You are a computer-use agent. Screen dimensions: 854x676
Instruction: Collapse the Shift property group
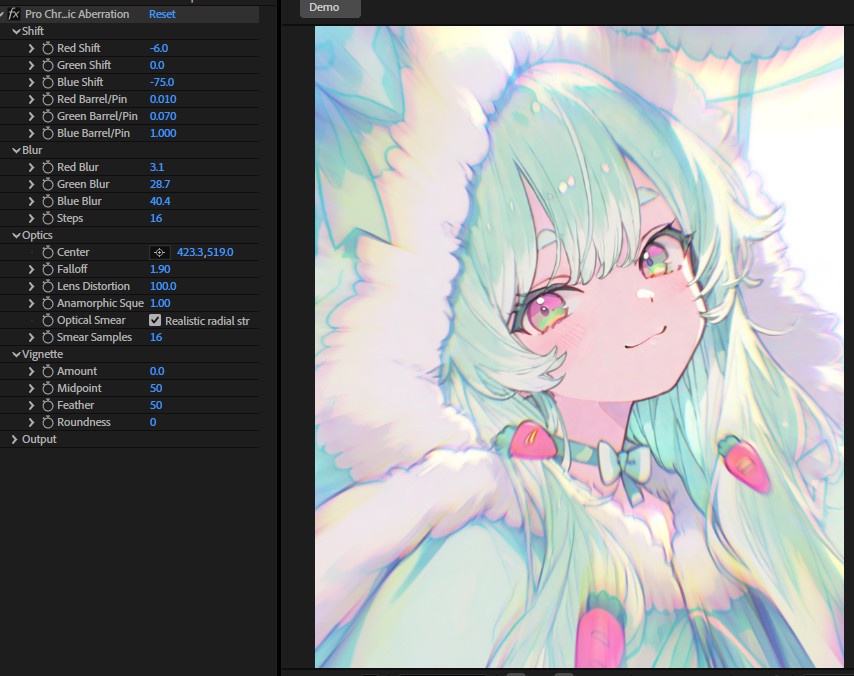click(x=15, y=30)
